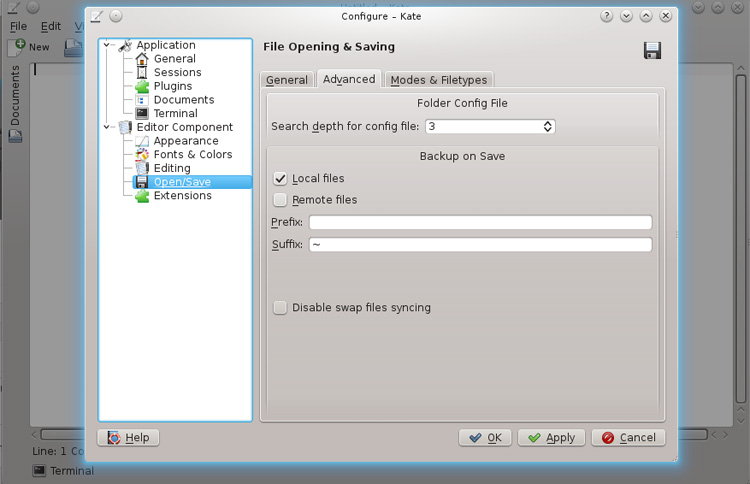Click the Application tools icon
The image size is (750, 484).
[x=125, y=45]
